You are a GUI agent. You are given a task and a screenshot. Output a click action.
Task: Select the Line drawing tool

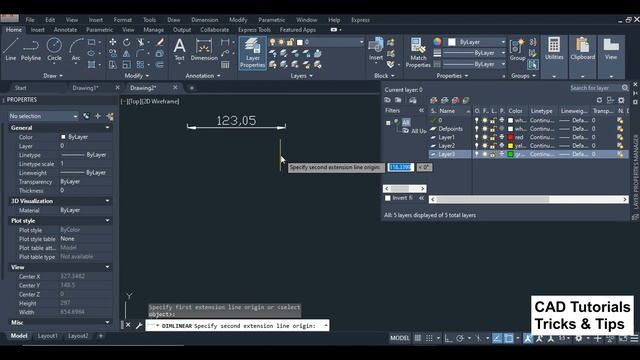pos(10,49)
